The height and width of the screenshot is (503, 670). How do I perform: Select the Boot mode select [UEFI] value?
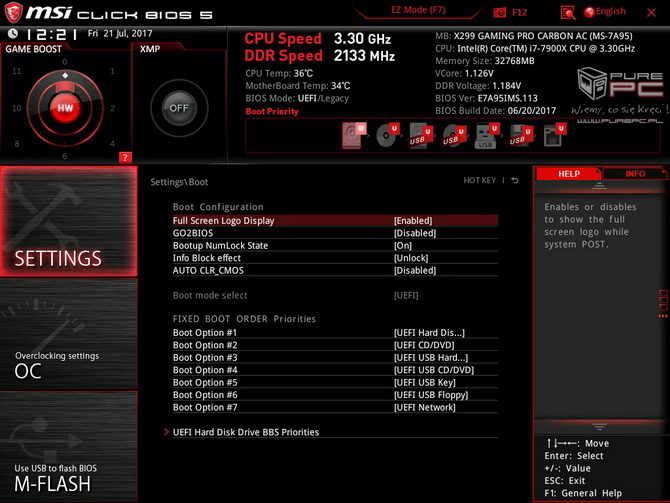point(406,295)
